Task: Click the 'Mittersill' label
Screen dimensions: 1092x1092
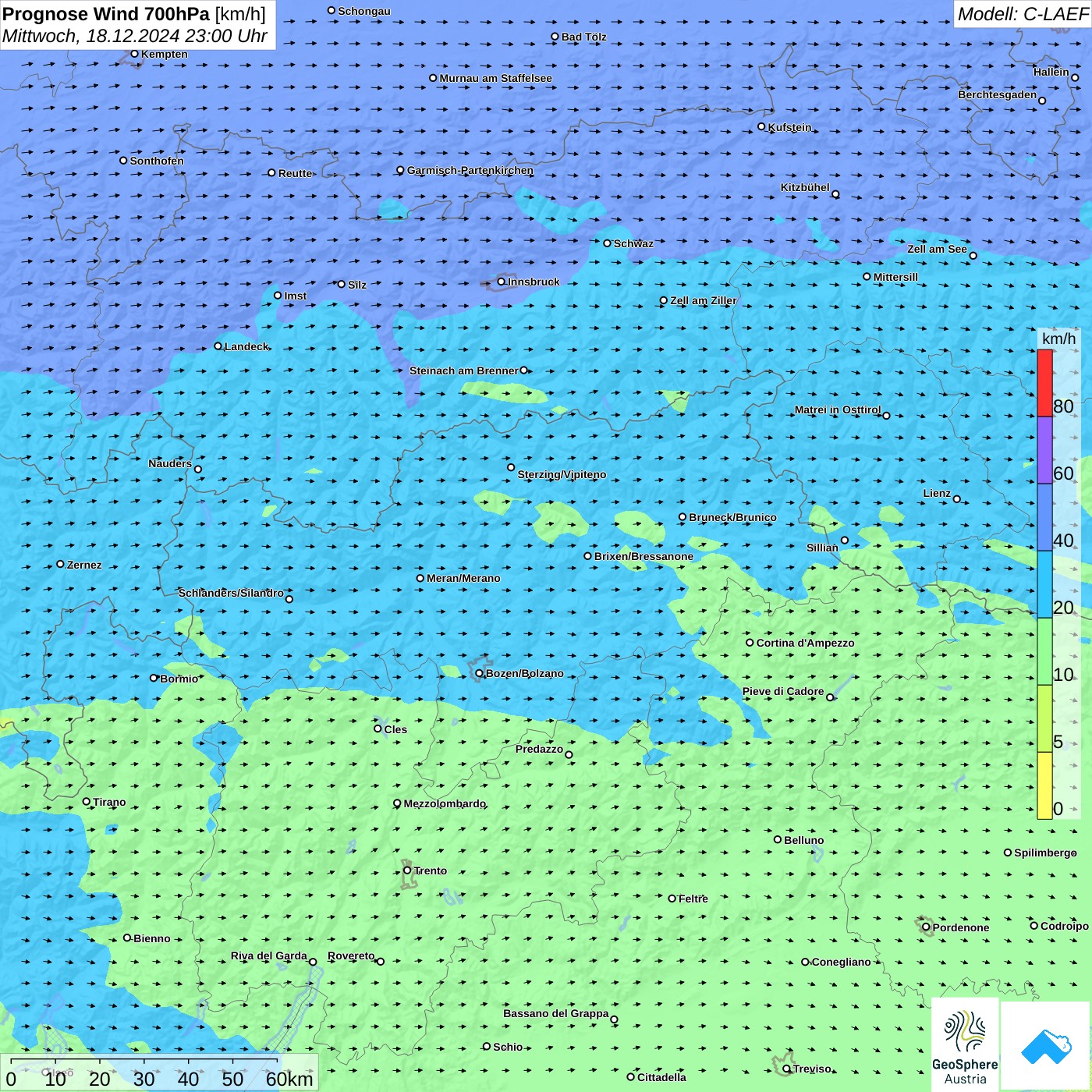Action: 895,277
